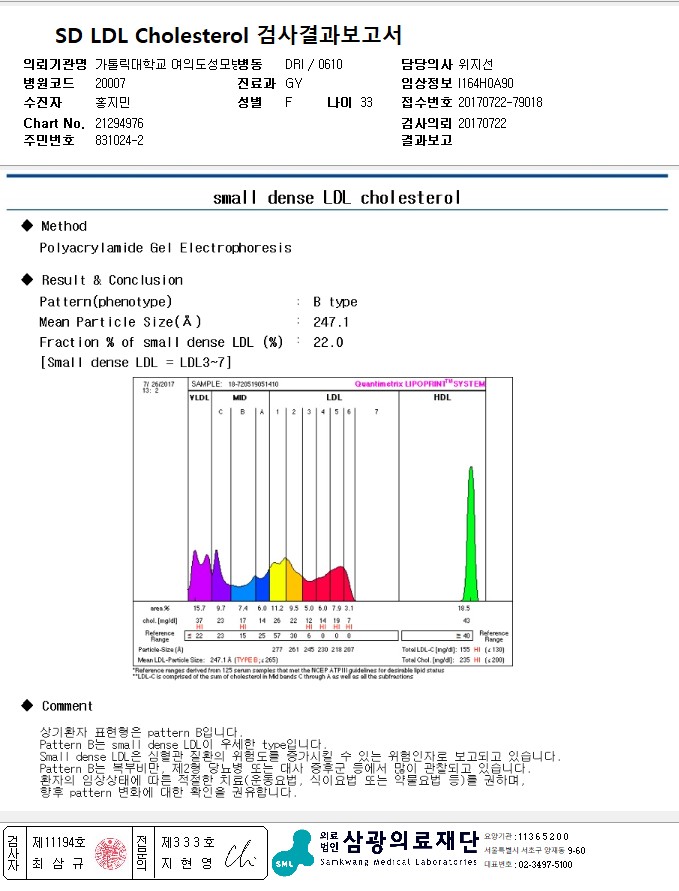Click the HDL cholesterol value '43'

466,621
